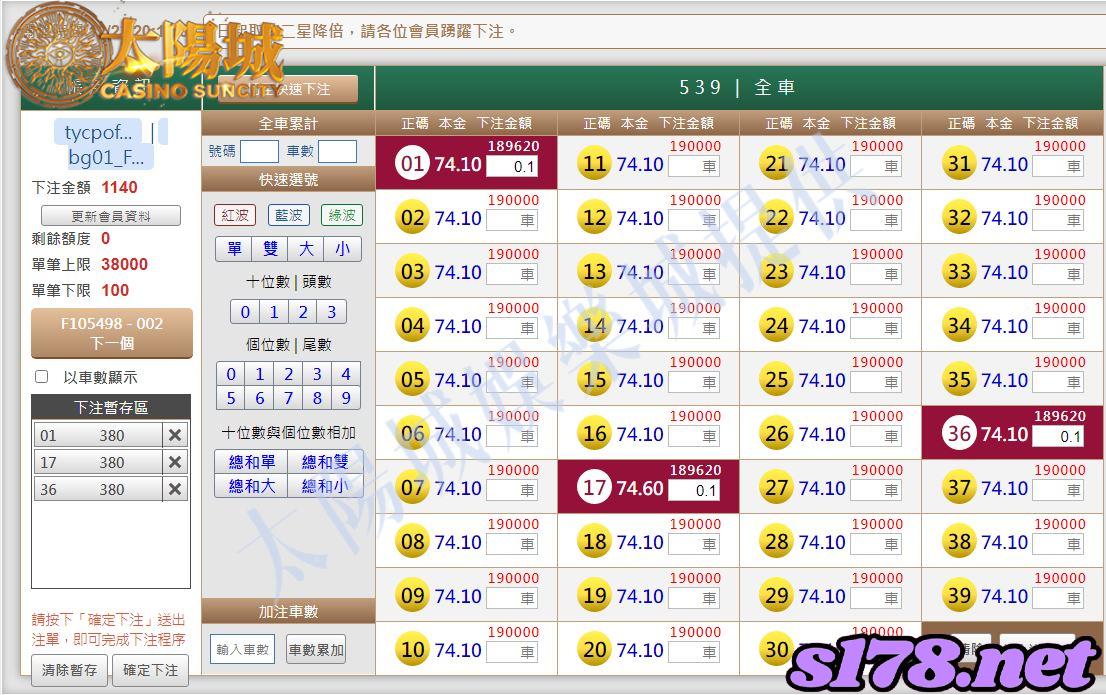1106x695 pixels.
Task: Edit bet amount field for number 17
Action: (x=694, y=490)
